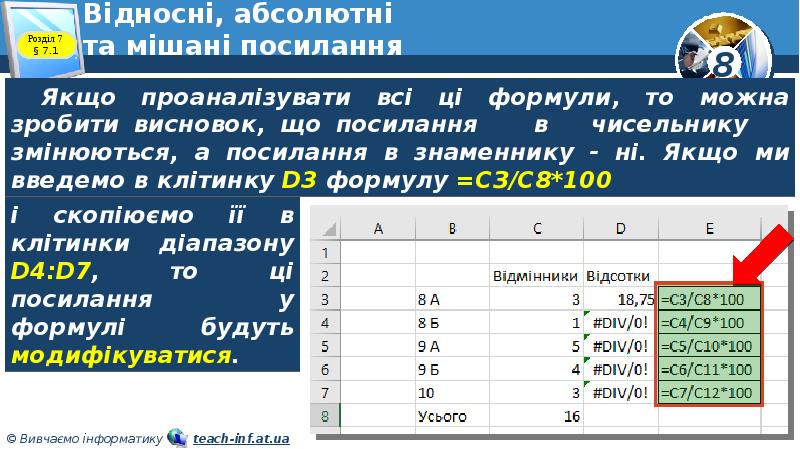Click the #DIV/0! cell in row 5

click(x=619, y=346)
